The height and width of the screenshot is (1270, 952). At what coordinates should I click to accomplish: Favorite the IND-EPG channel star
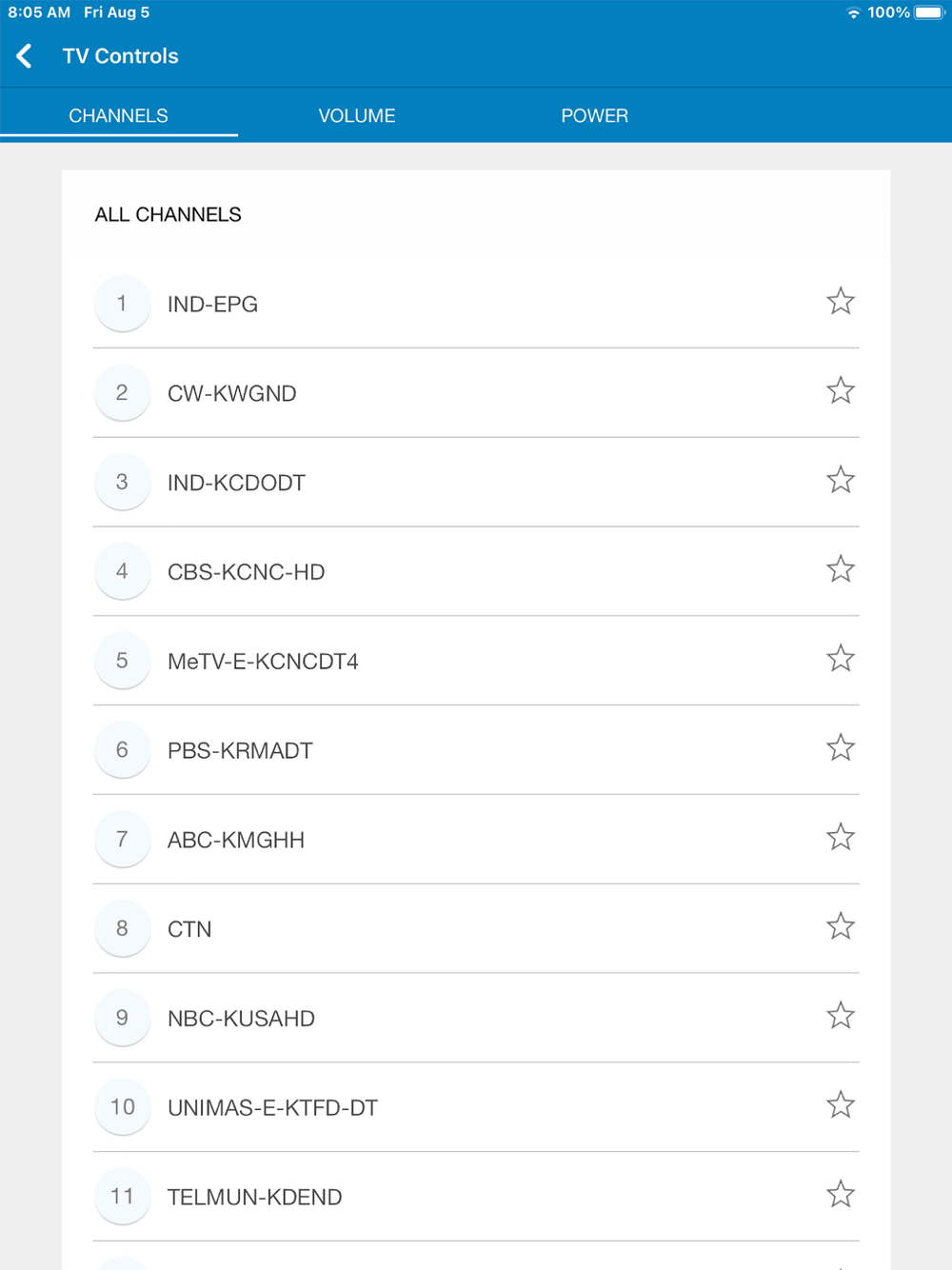[840, 302]
